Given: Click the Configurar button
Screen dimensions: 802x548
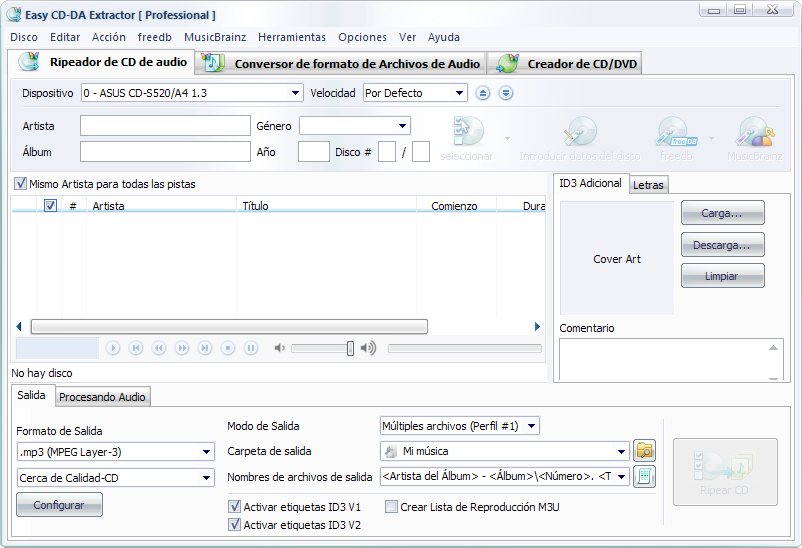Looking at the screenshot, I should click(x=59, y=505).
